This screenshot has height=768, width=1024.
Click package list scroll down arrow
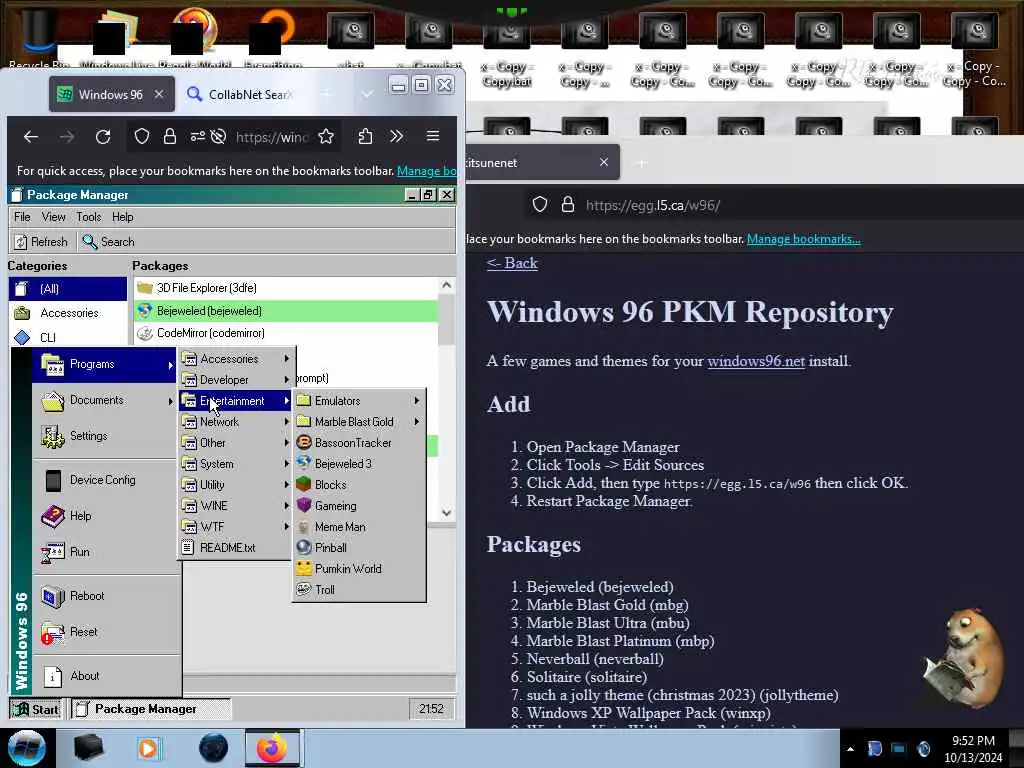point(447,513)
